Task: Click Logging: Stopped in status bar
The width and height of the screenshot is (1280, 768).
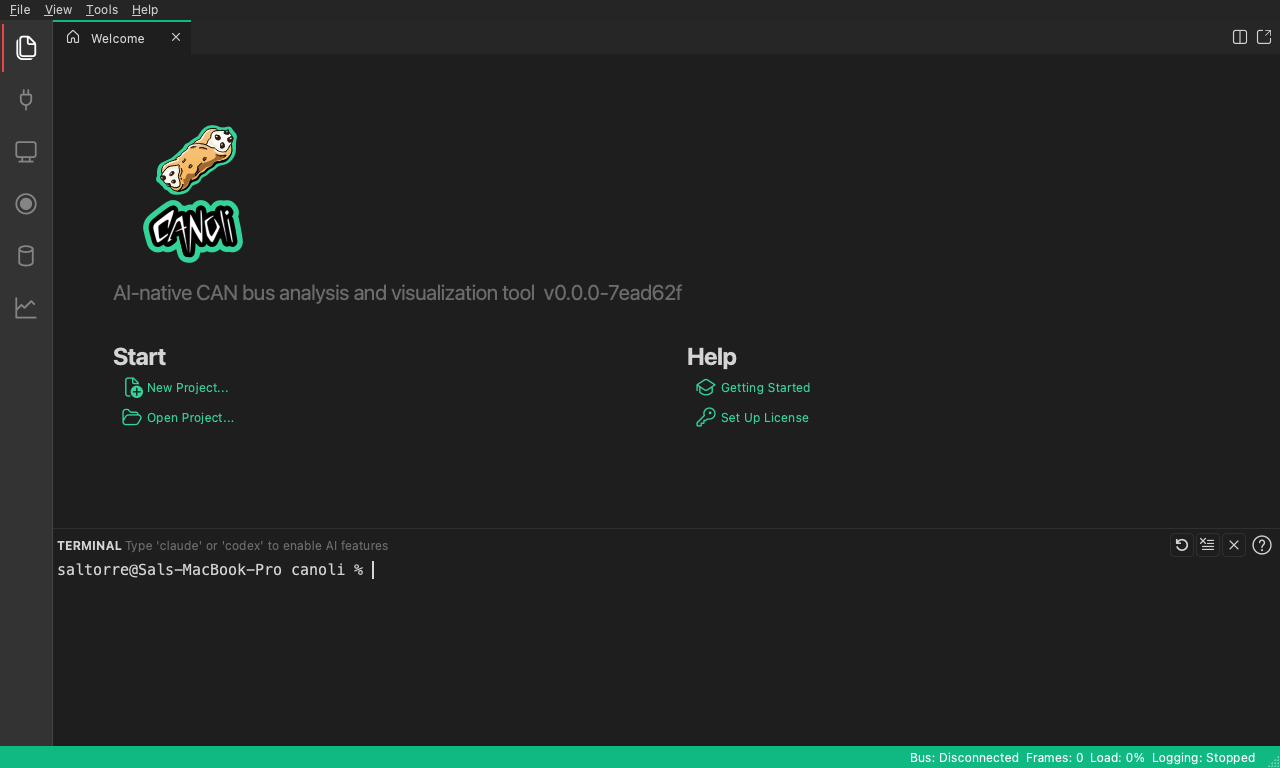Action: click(1203, 758)
